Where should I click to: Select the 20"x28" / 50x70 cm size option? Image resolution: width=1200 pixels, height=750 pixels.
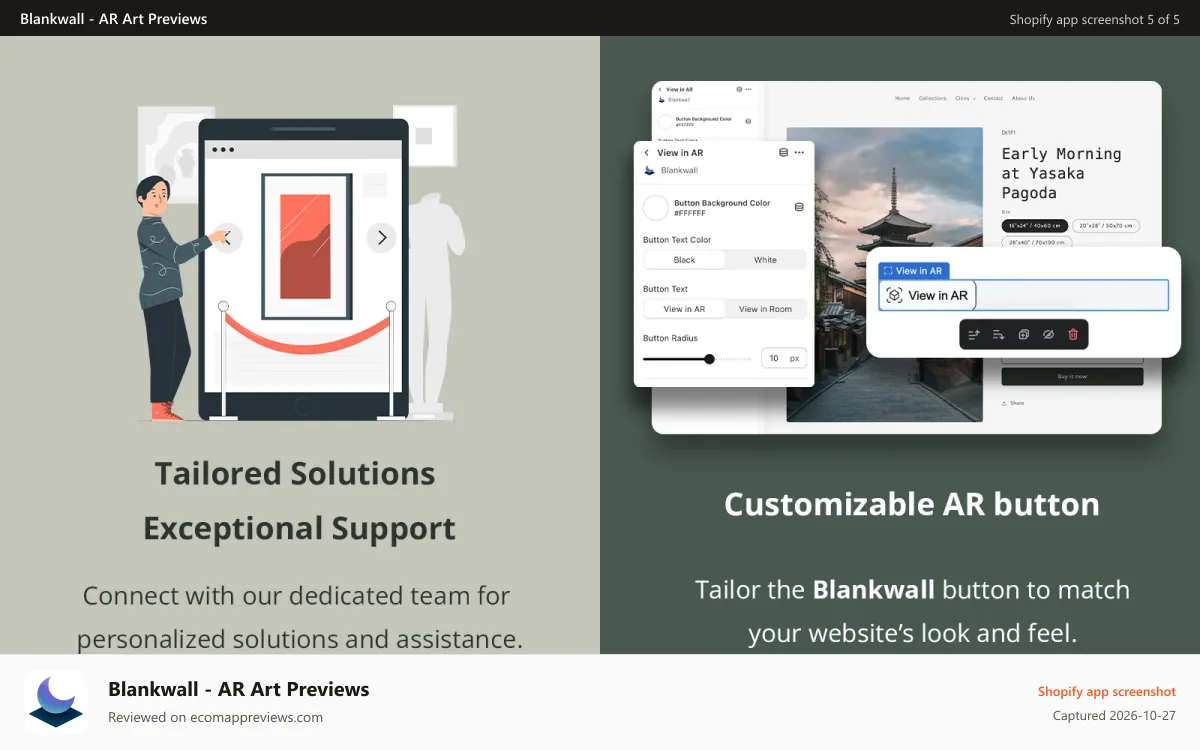click(1107, 226)
